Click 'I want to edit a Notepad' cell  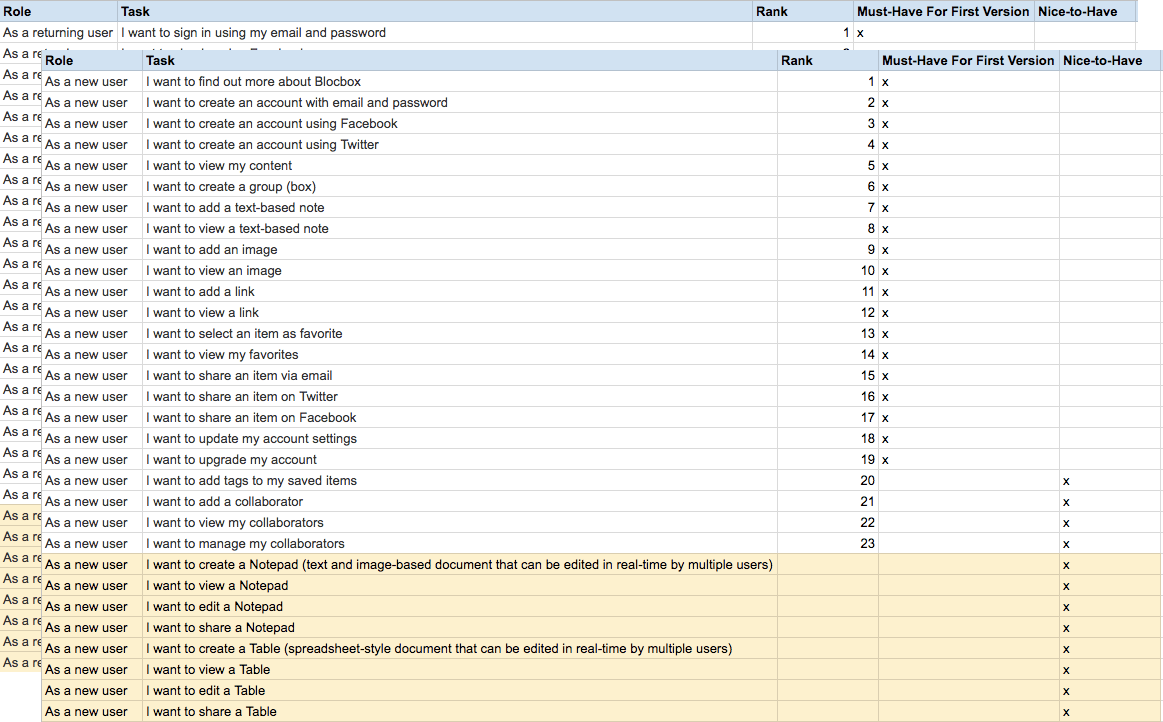(460, 607)
